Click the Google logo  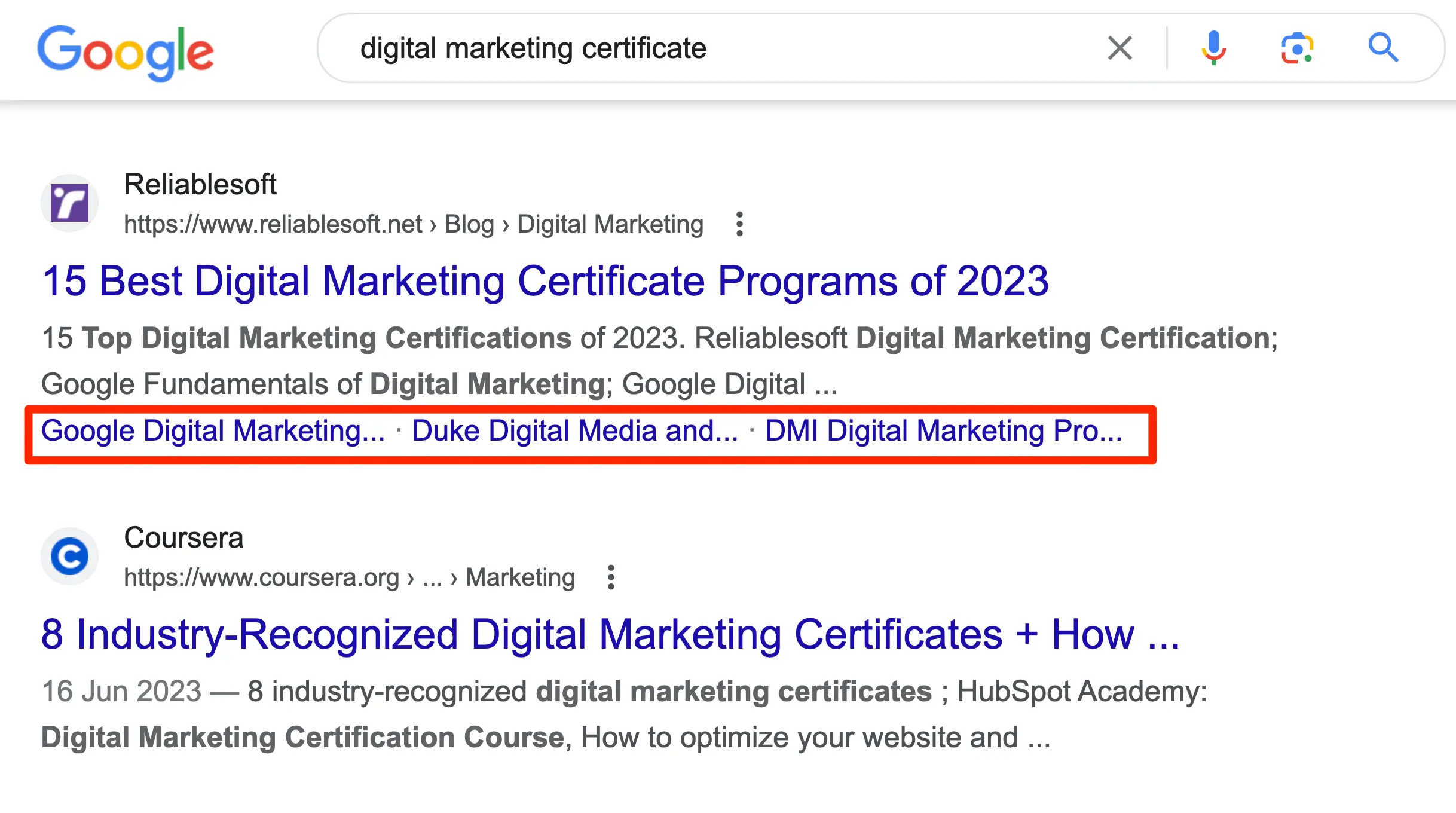pos(126,53)
